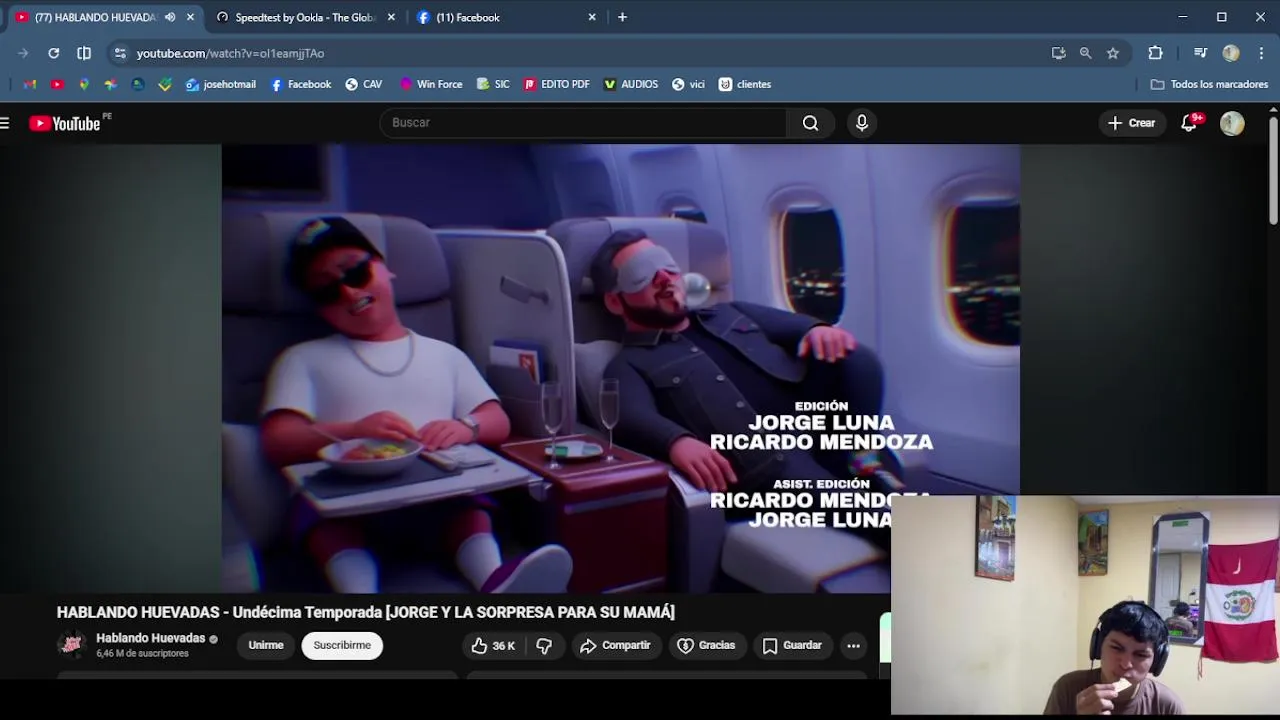
Task: Open EDITO PDF bookmark
Action: (x=556, y=84)
